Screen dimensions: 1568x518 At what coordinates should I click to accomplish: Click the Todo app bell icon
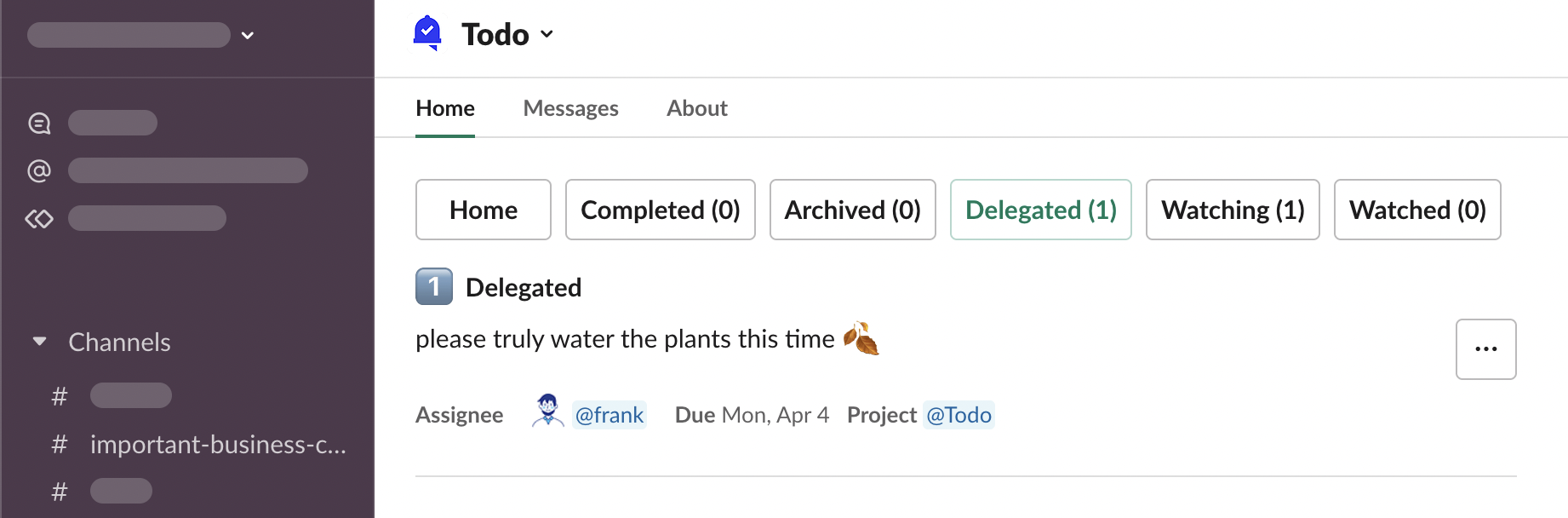(427, 33)
